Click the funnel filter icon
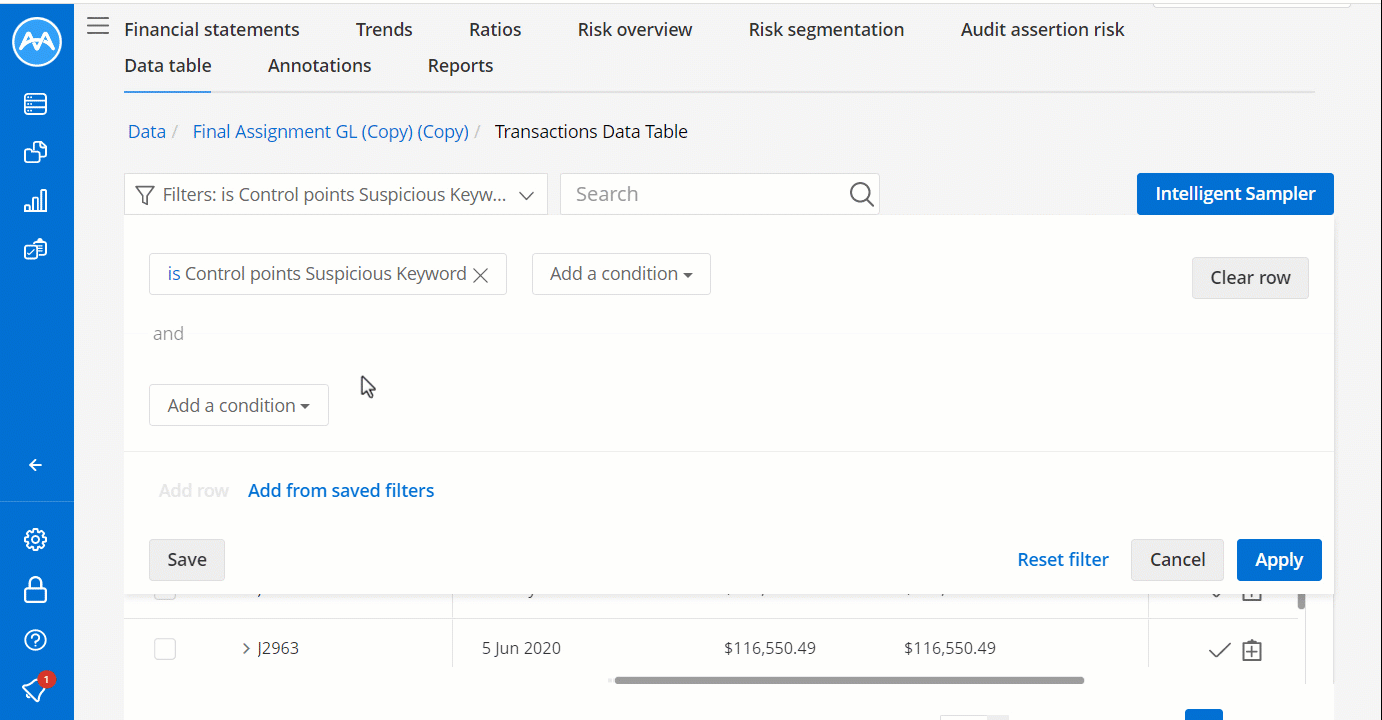1382x720 pixels. click(x=145, y=194)
